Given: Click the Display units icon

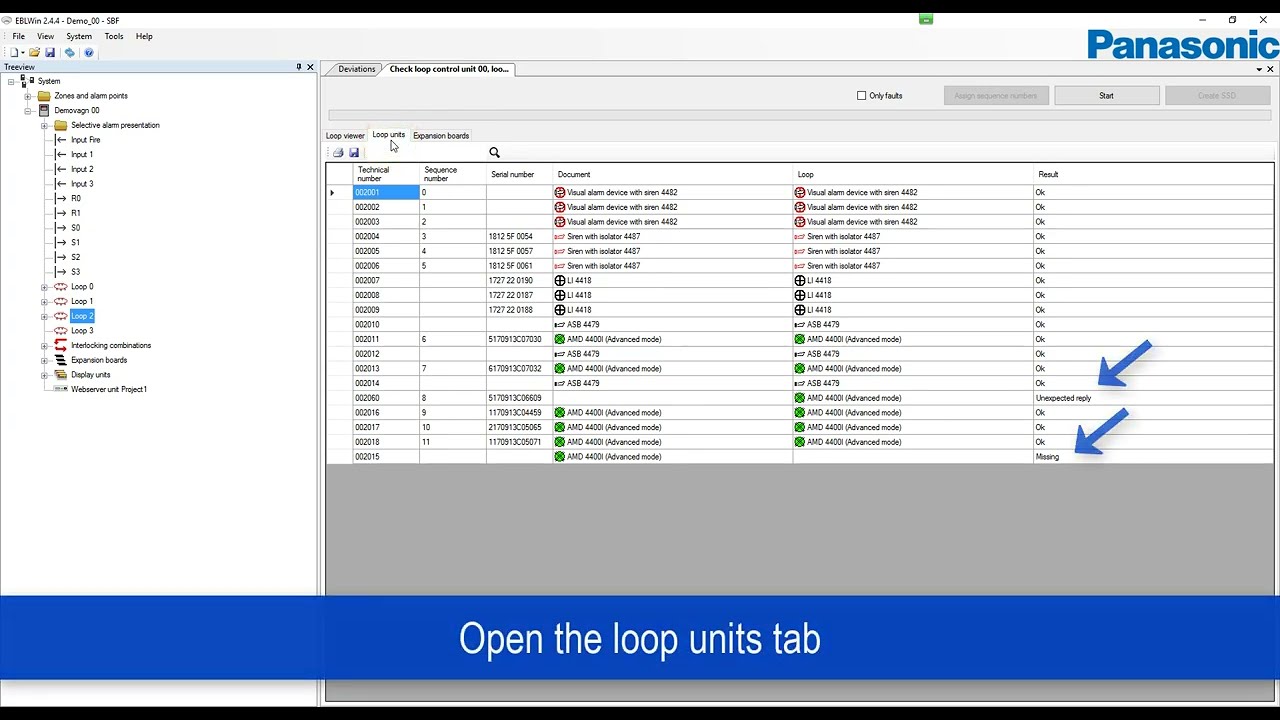Looking at the screenshot, I should pyautogui.click(x=61, y=375).
